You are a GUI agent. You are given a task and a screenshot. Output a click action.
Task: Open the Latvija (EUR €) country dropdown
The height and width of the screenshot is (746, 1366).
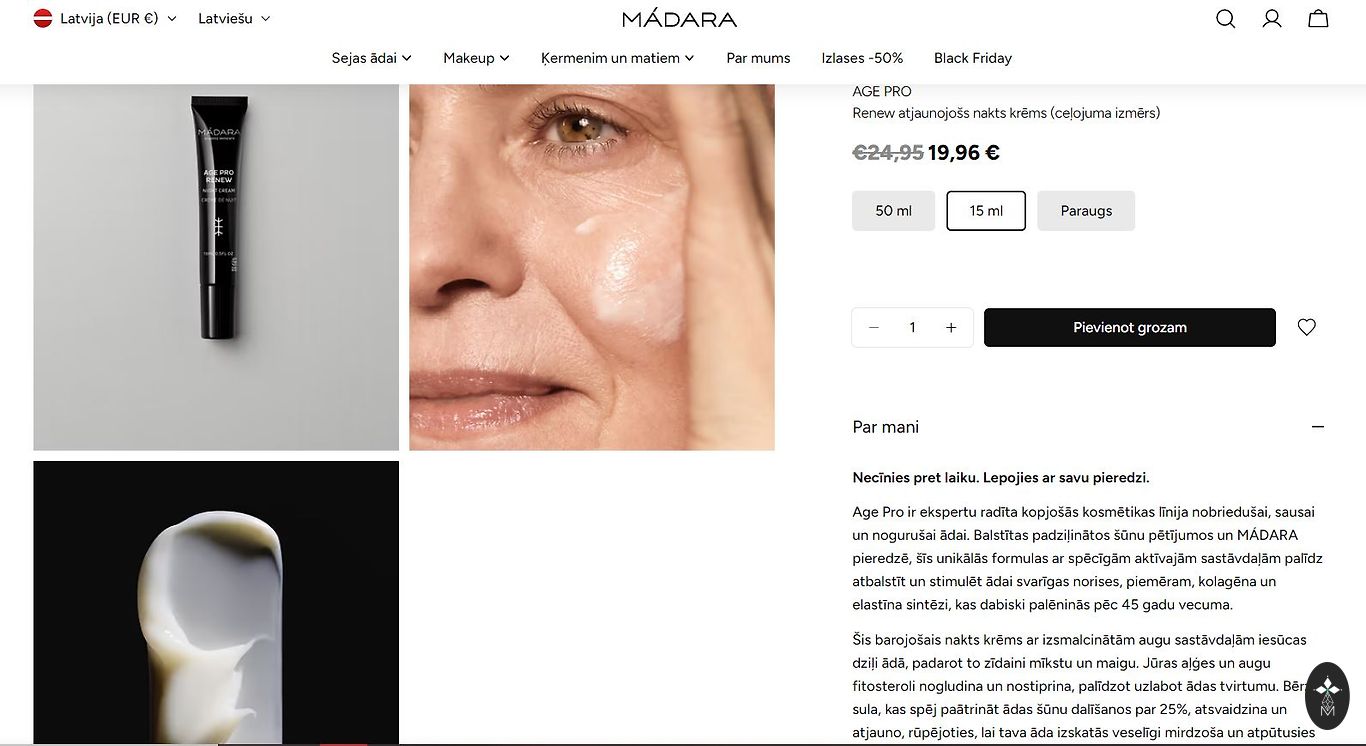click(x=105, y=18)
